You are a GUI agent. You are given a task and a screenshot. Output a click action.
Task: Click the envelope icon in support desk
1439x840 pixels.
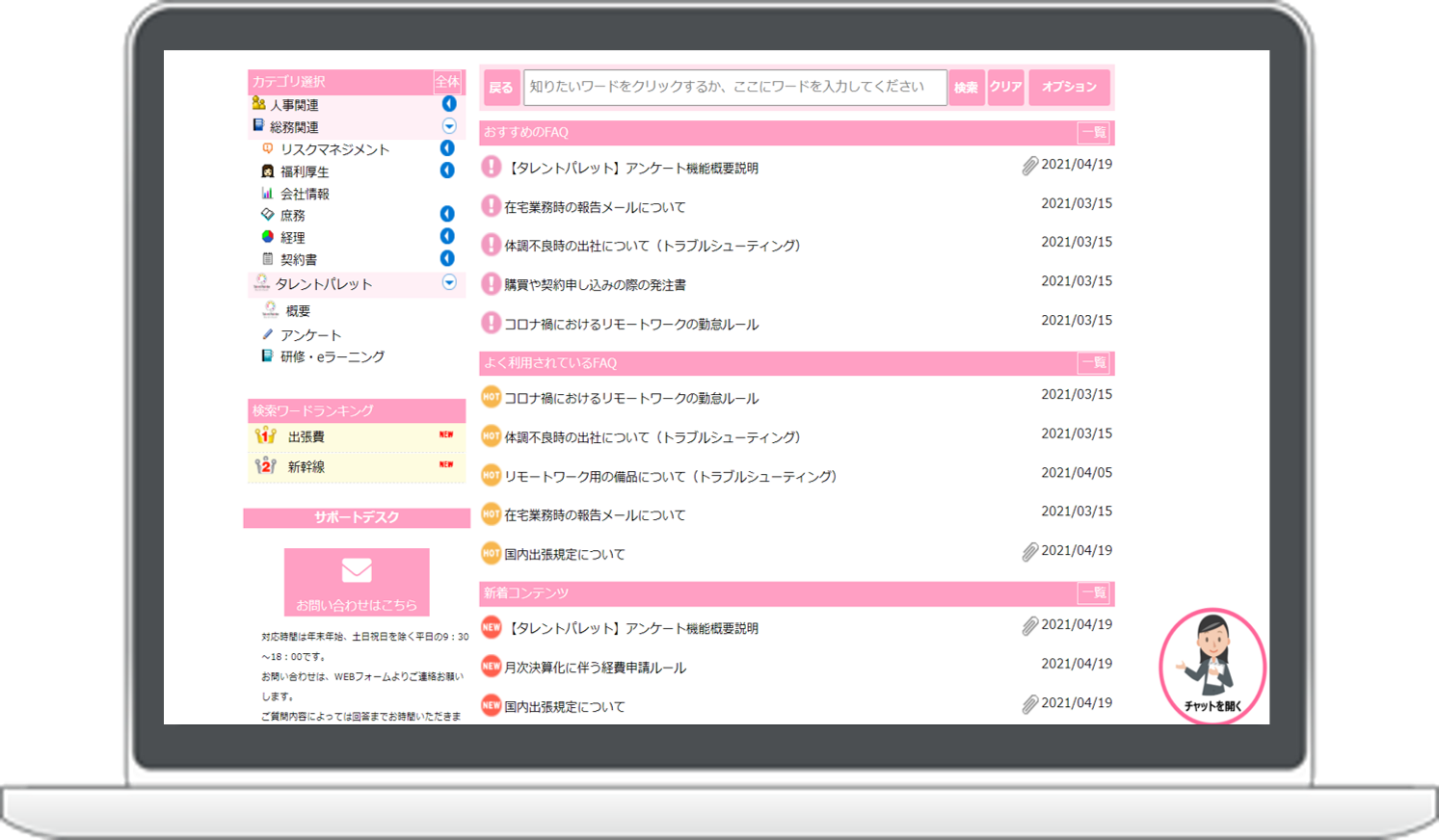tap(357, 570)
